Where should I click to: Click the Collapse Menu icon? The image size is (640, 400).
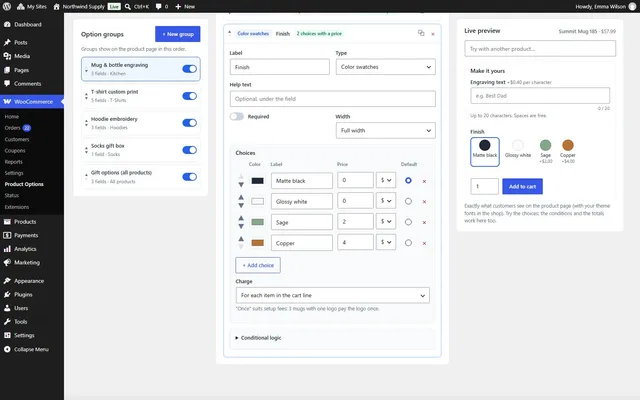7,349
